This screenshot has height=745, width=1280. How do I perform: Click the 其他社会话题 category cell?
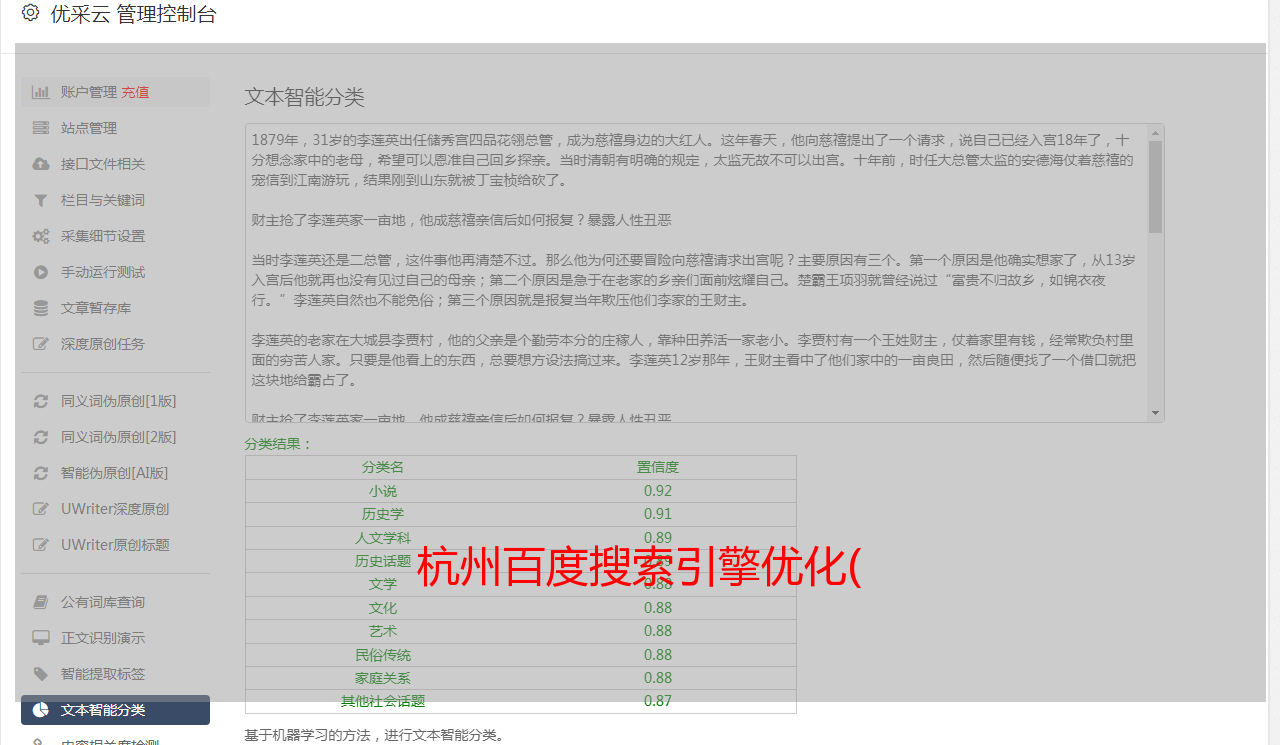[383, 701]
